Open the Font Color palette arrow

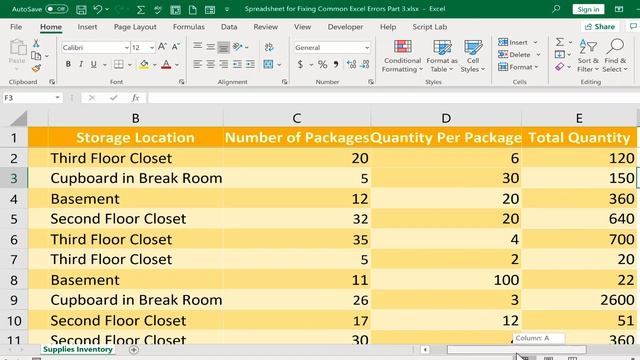[x=177, y=64]
